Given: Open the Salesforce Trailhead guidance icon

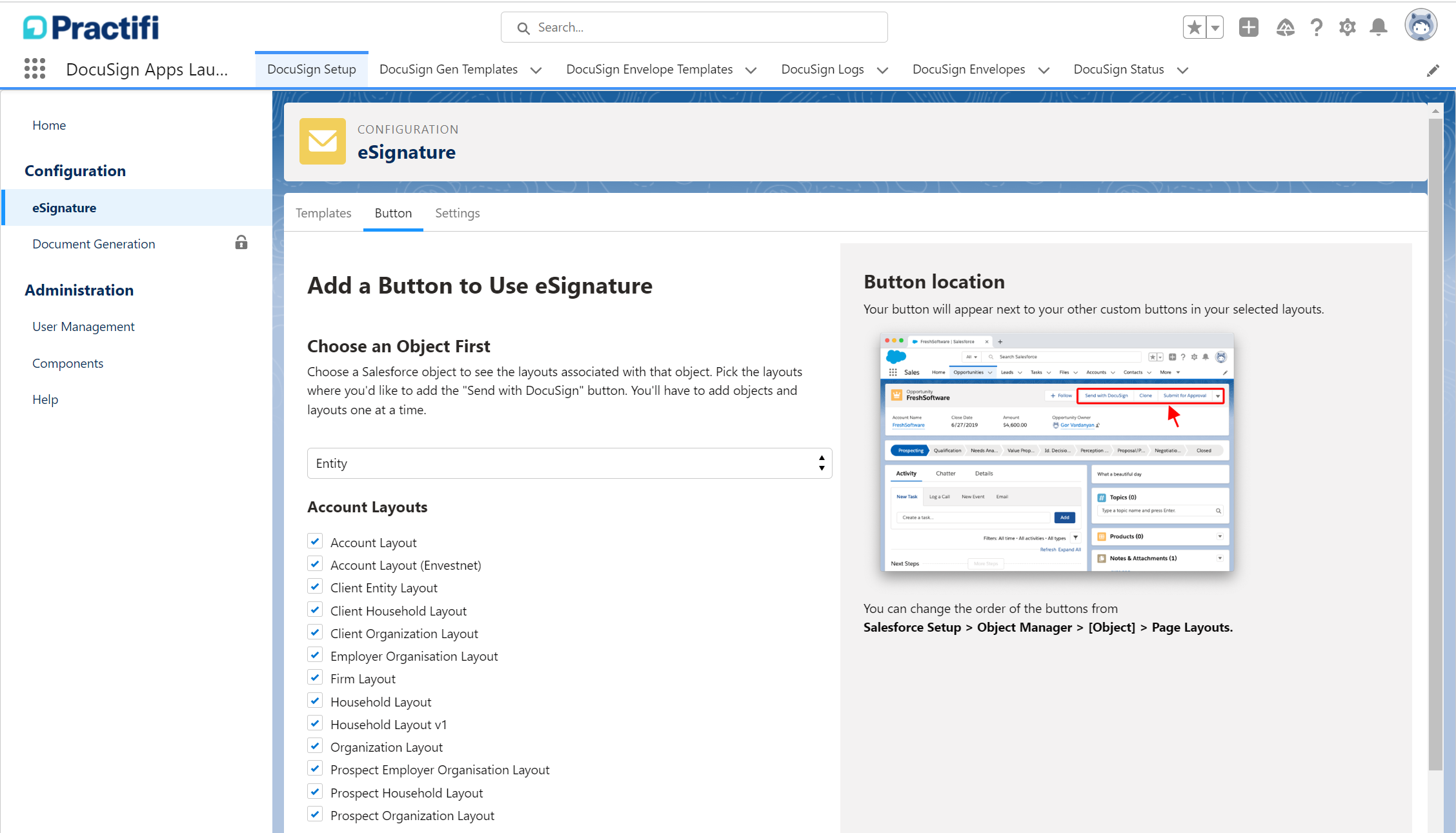Looking at the screenshot, I should click(x=1285, y=27).
